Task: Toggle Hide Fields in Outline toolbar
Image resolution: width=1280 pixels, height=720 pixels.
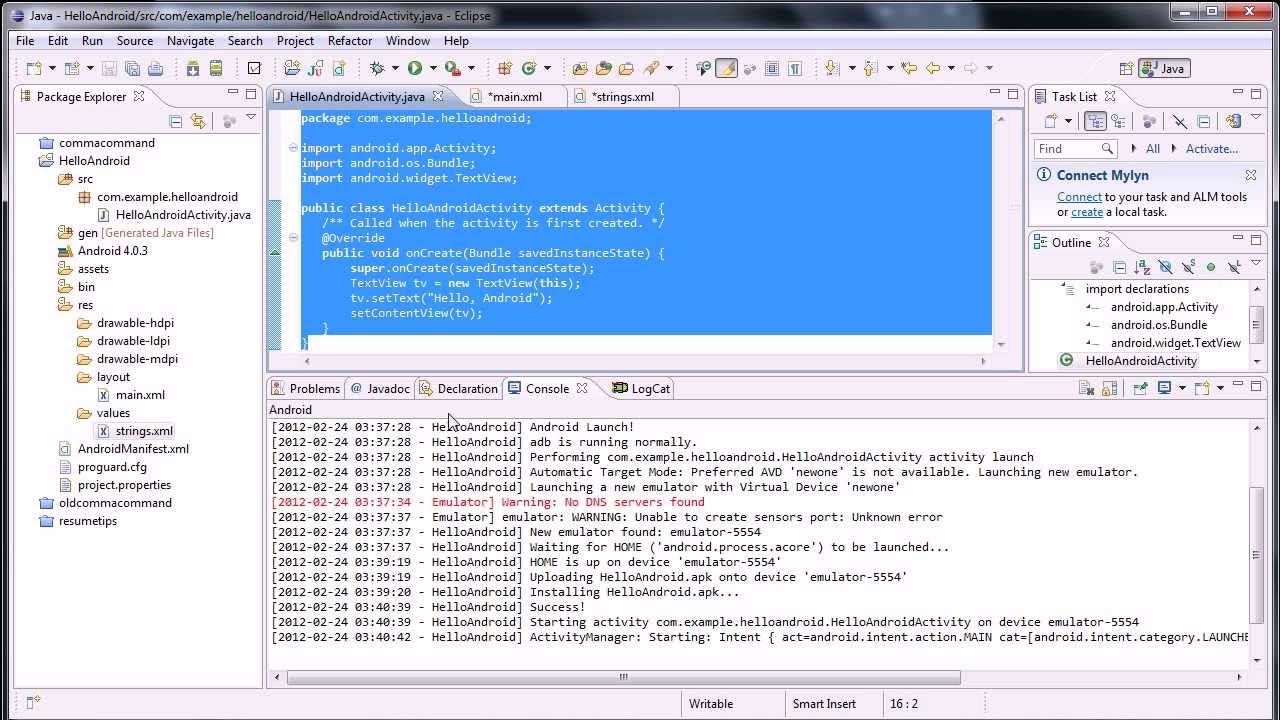Action: pyautogui.click(x=1165, y=267)
